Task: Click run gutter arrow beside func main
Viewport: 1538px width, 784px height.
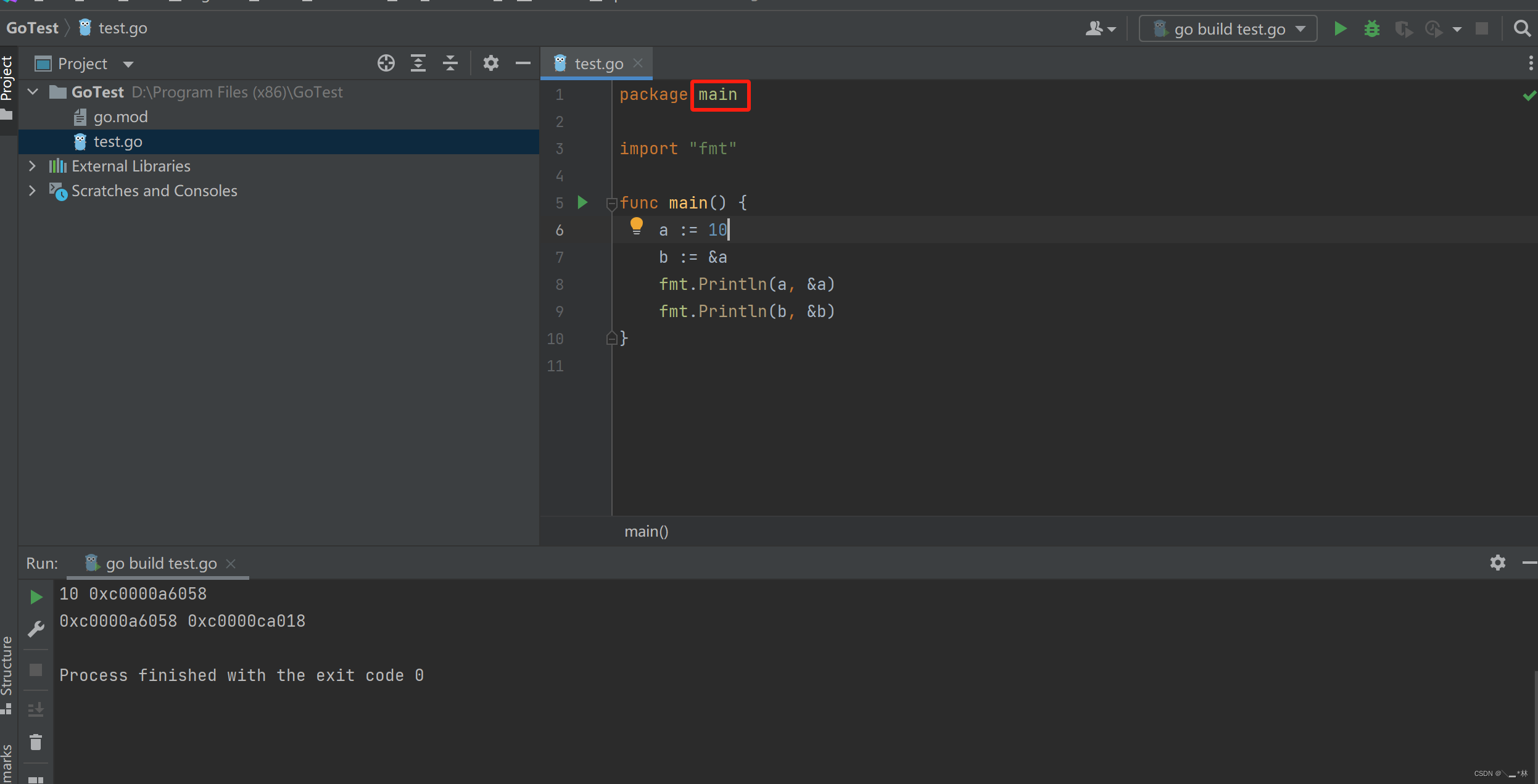Action: [582, 202]
